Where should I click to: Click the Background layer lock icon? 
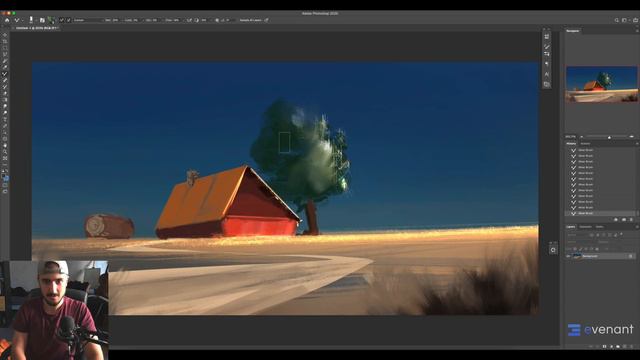coord(631,256)
